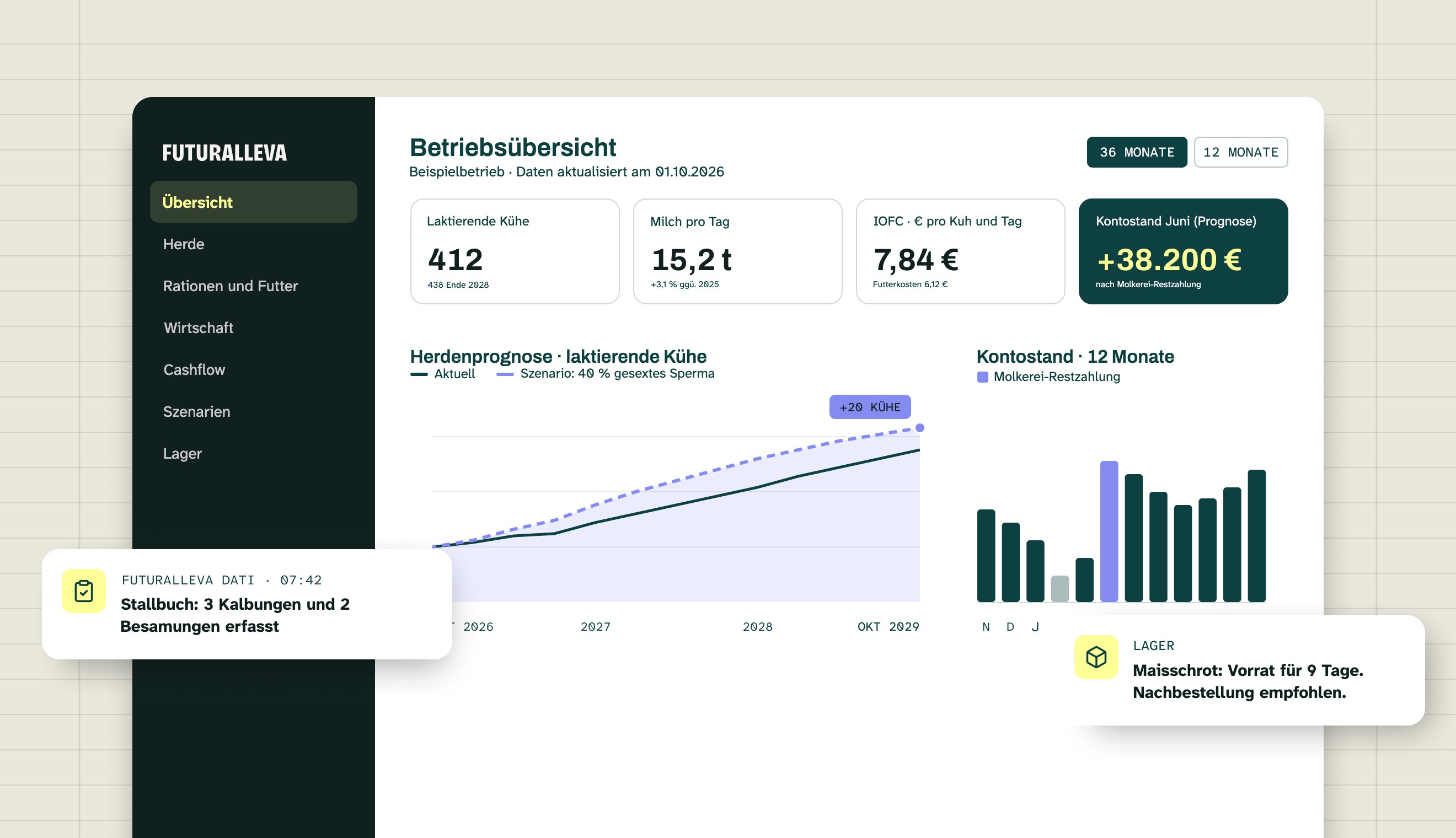Click the '438 Ende 2028' subtext
The width and height of the screenshot is (1456, 838).
point(458,284)
